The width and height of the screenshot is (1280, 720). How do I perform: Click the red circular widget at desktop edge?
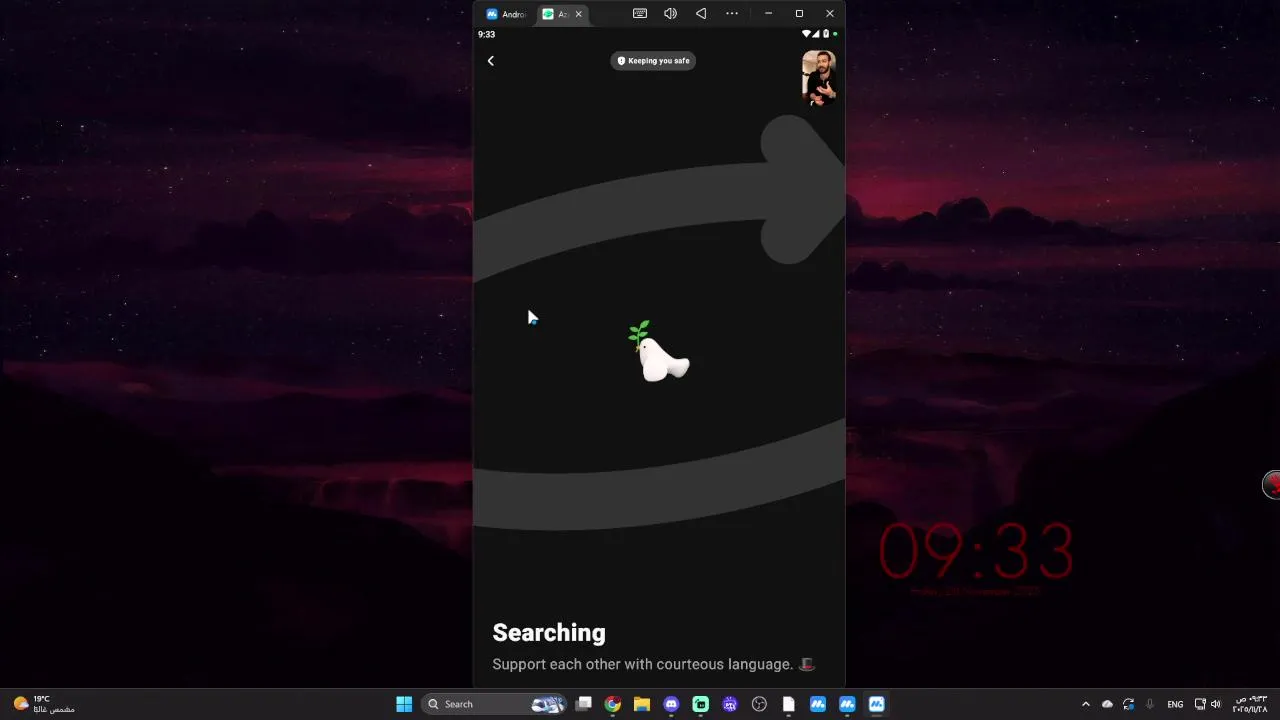pyautogui.click(x=1272, y=485)
